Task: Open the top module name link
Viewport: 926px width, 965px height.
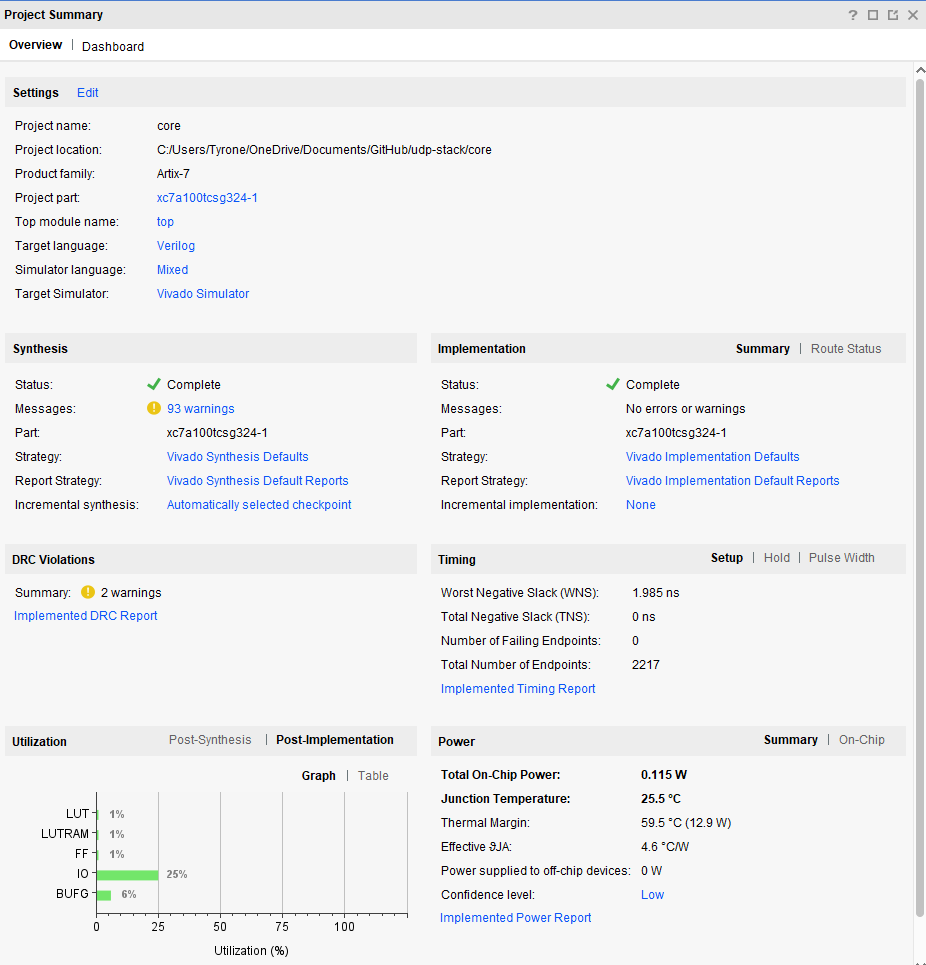Action: (165, 222)
